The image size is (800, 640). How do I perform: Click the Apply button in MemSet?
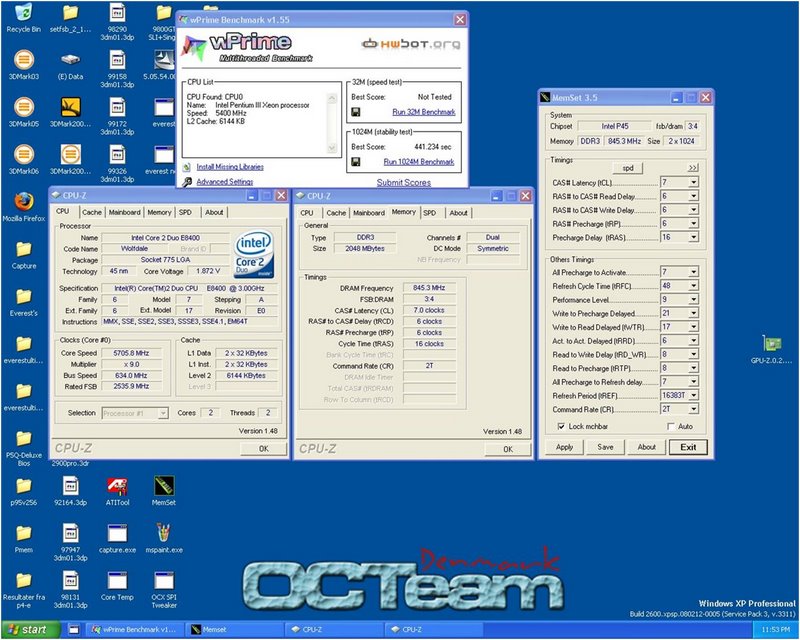pyautogui.click(x=564, y=447)
